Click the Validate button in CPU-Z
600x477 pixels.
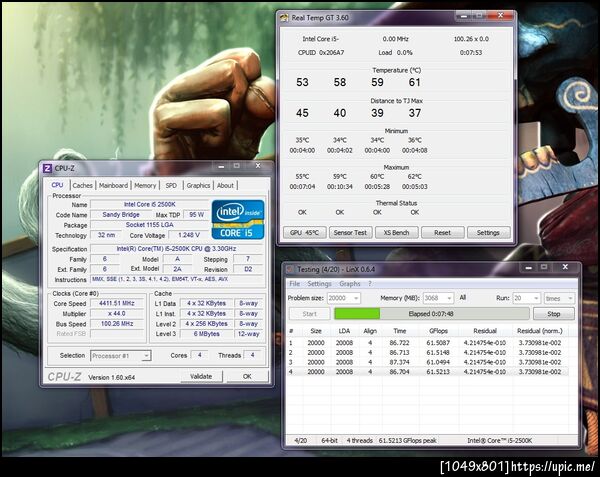[201, 376]
